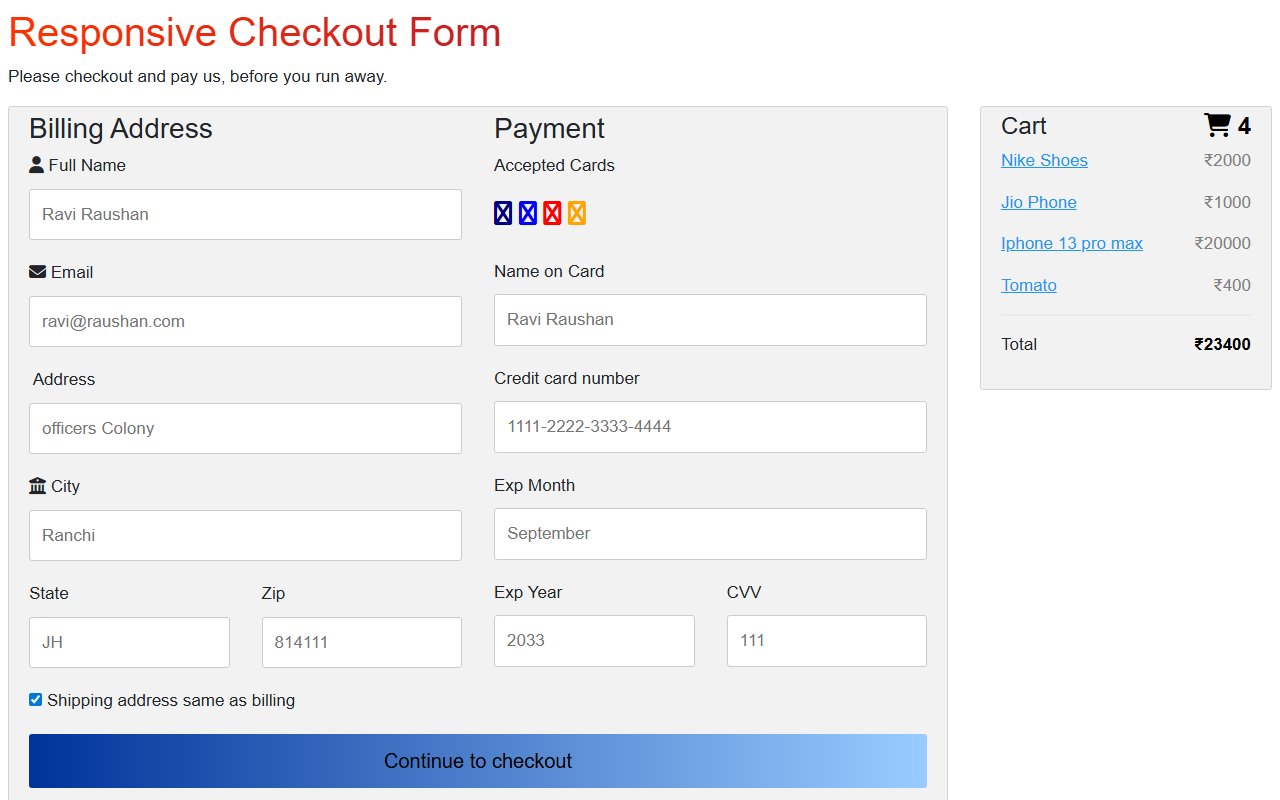Click inside the Email field
Image resolution: width=1280 pixels, height=800 pixels.
click(x=245, y=321)
